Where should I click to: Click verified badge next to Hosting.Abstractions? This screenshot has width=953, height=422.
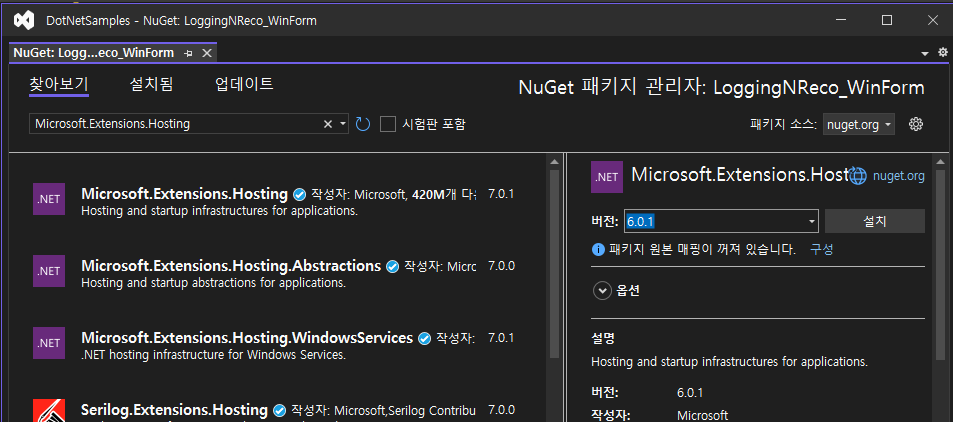click(x=393, y=266)
